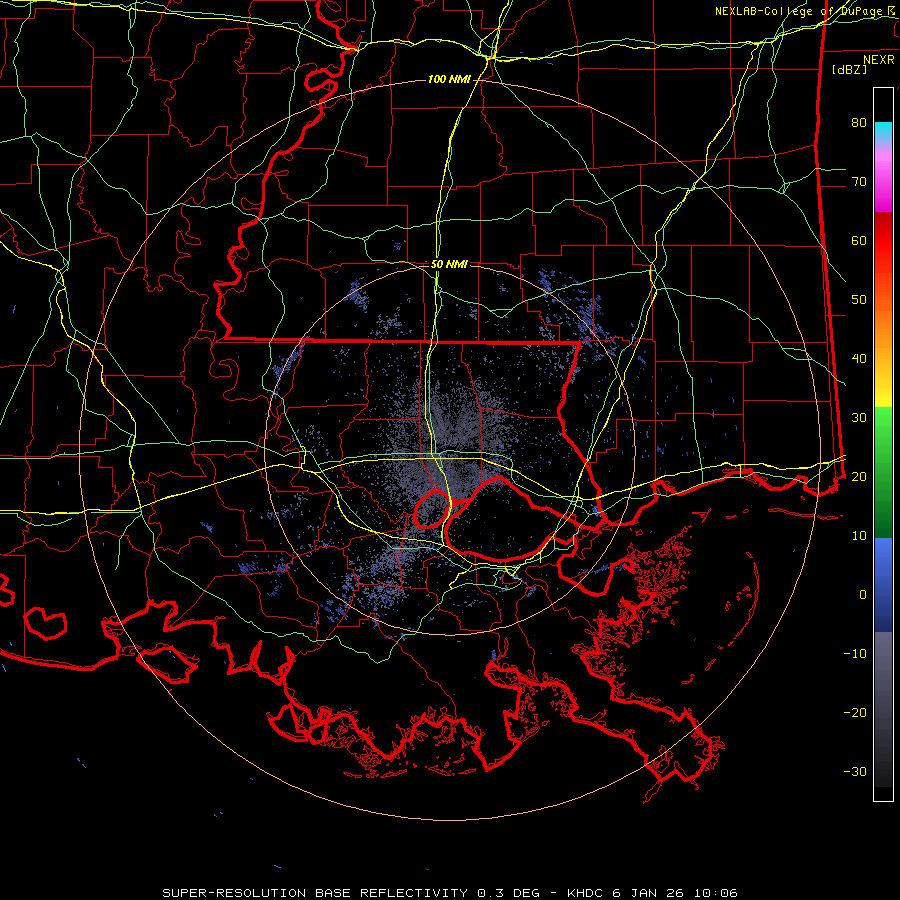
Task: Click the magenta-pink segment of the color bar
Action: point(883,178)
